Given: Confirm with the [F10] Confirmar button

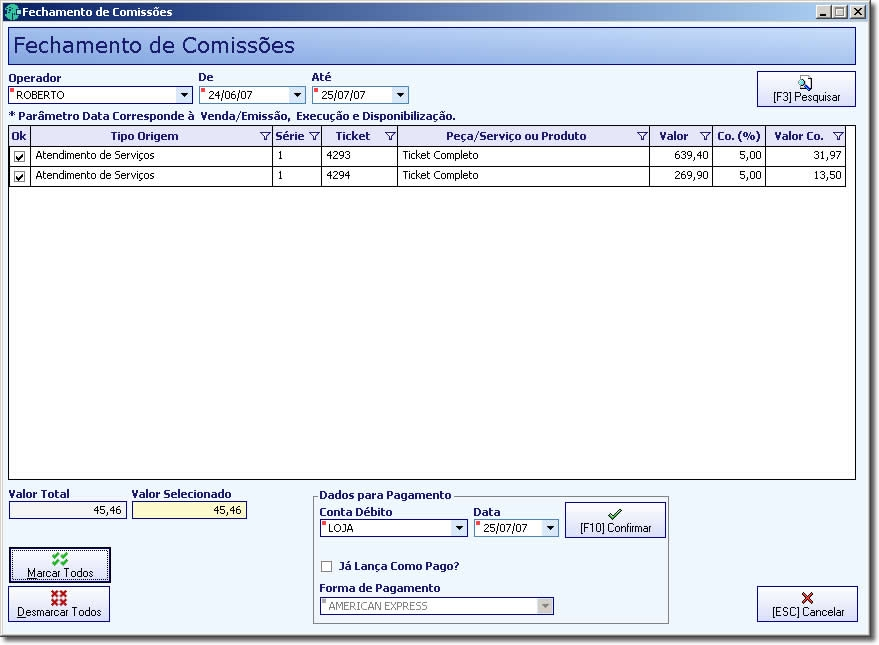Looking at the screenshot, I should tap(616, 520).
